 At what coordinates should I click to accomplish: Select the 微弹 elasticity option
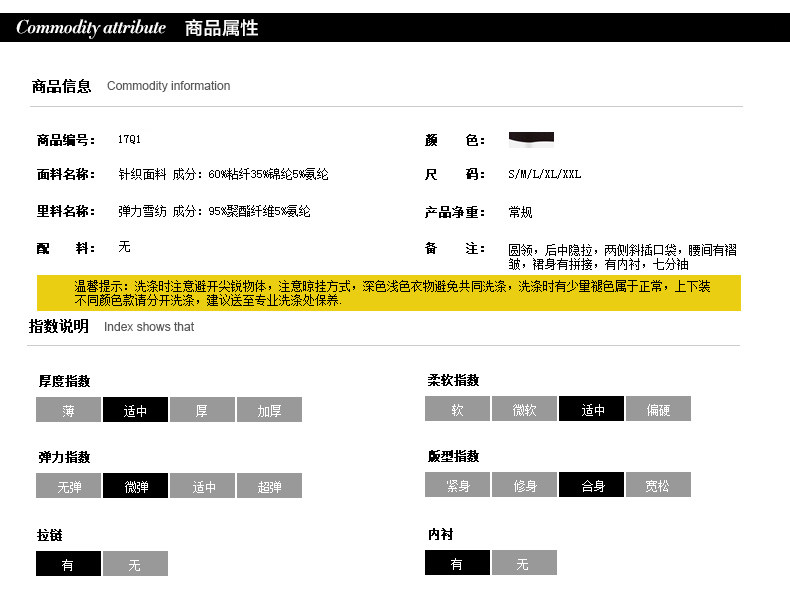(x=135, y=487)
